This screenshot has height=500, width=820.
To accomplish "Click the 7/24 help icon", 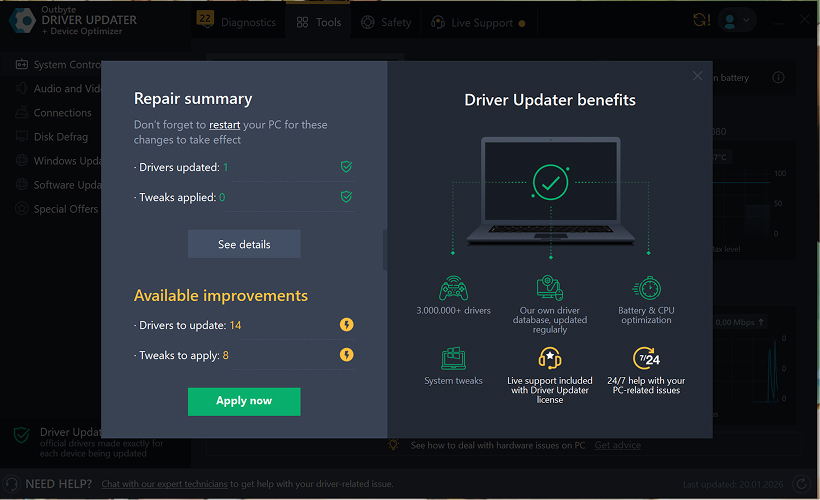I will coord(648,359).
